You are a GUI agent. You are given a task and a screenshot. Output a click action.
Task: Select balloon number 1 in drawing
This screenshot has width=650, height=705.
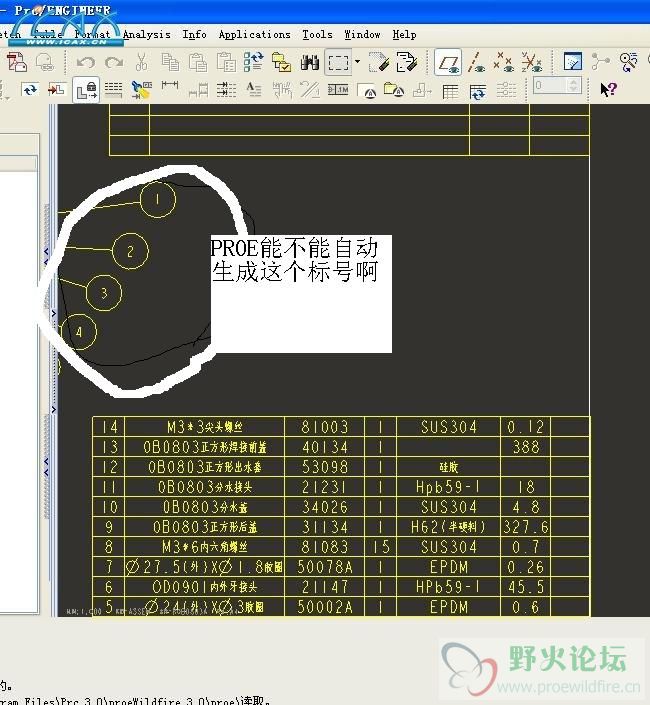pos(158,200)
